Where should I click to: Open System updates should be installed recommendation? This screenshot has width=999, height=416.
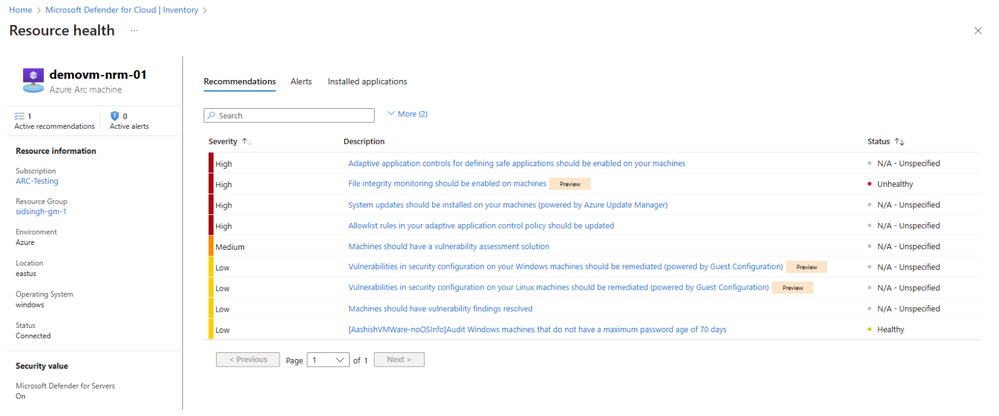[x=508, y=204]
